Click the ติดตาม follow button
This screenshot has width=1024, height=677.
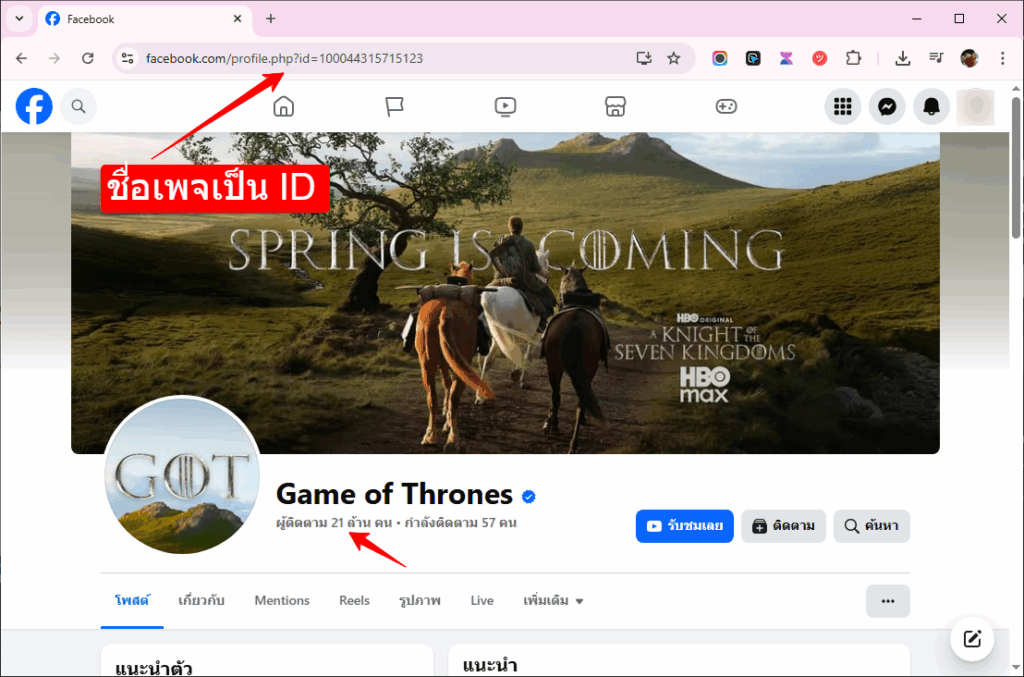point(783,526)
